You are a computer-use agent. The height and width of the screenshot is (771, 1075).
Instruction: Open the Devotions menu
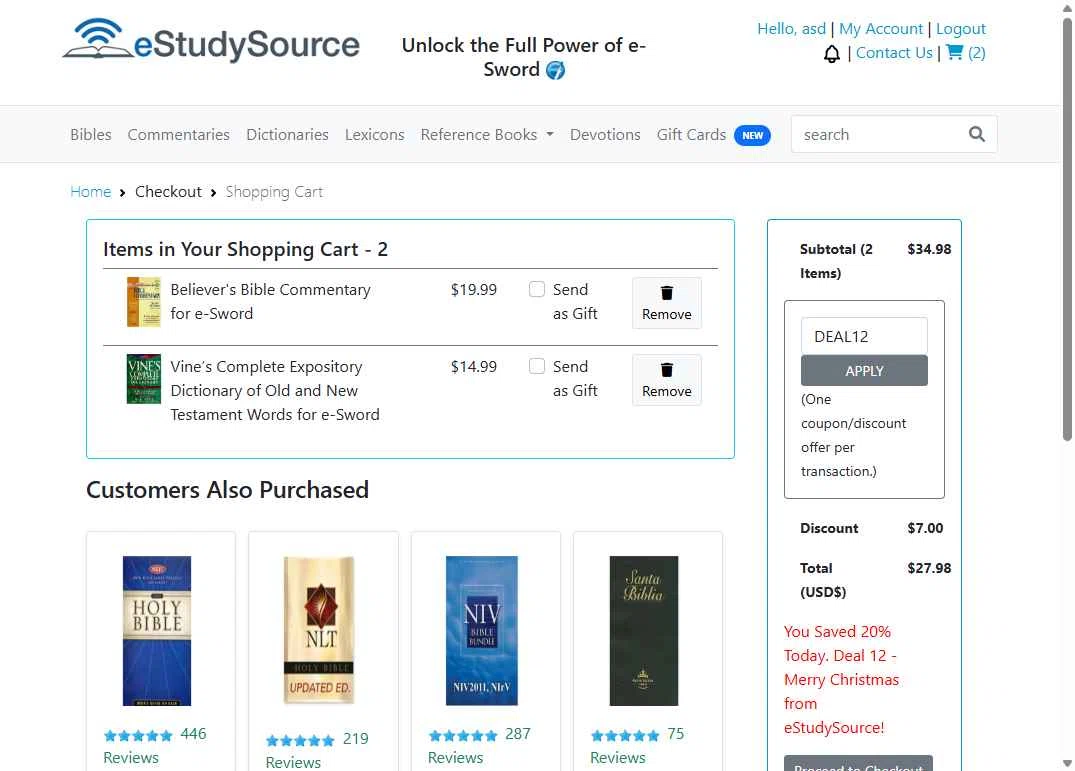605,134
